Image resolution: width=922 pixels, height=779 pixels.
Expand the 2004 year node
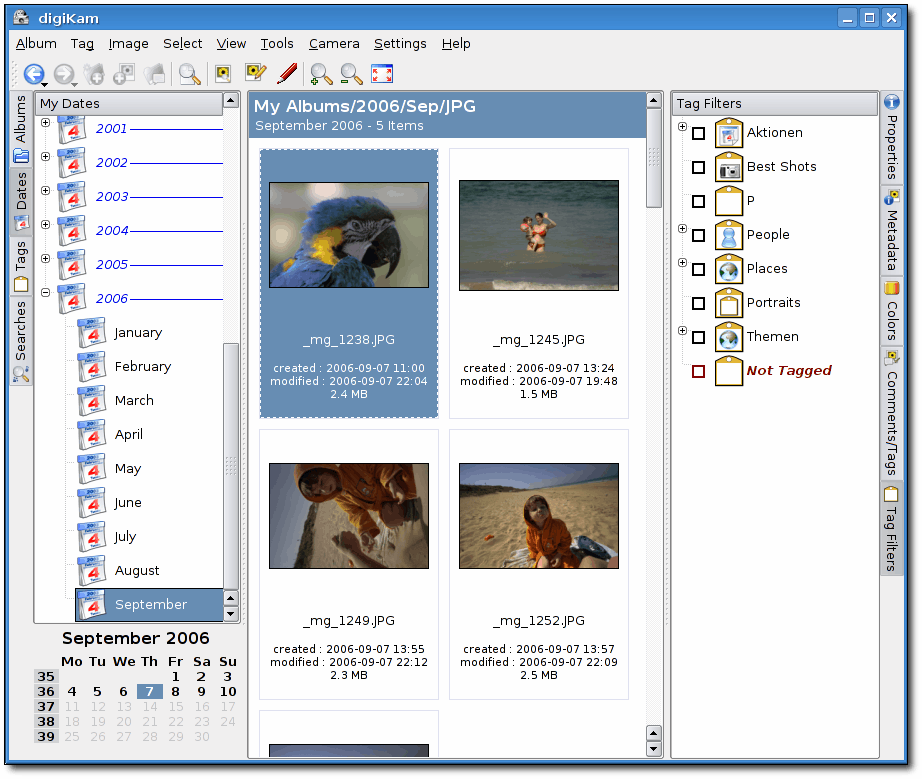[45, 225]
